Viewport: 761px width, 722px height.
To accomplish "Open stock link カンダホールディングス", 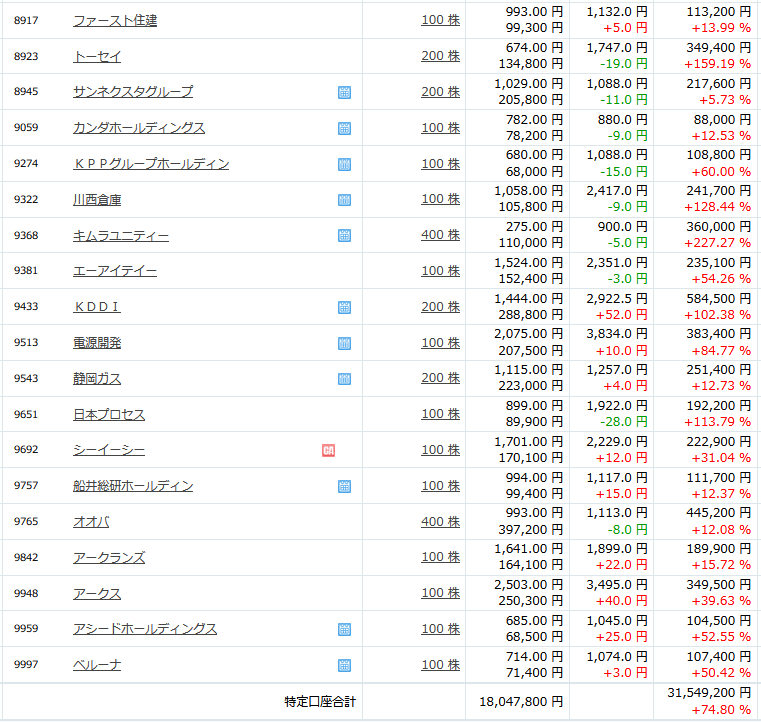I will (x=139, y=128).
